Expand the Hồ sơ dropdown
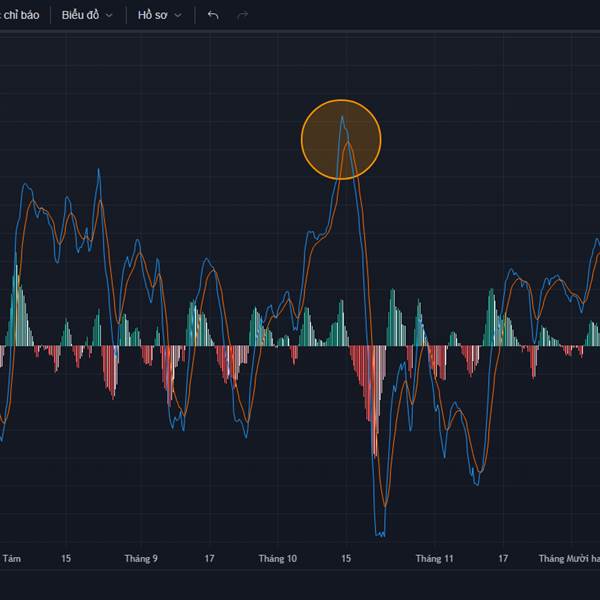 (160, 15)
